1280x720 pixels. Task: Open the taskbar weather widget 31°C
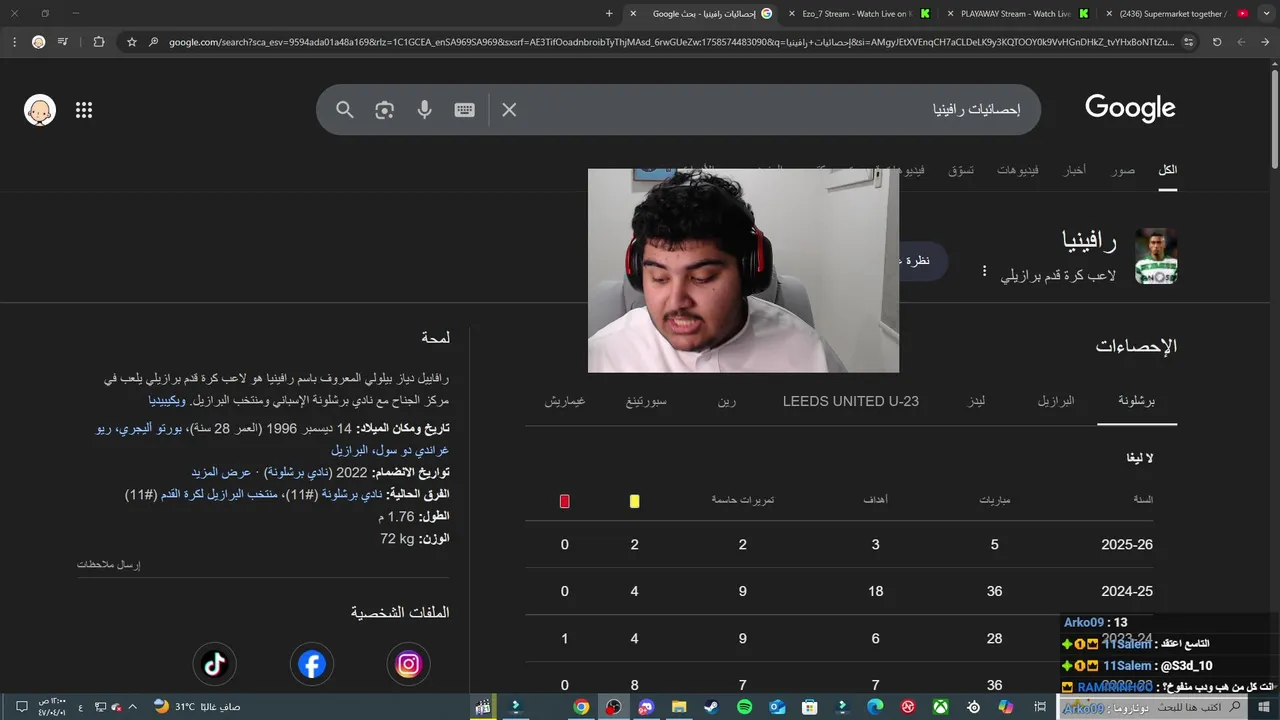coord(197,707)
